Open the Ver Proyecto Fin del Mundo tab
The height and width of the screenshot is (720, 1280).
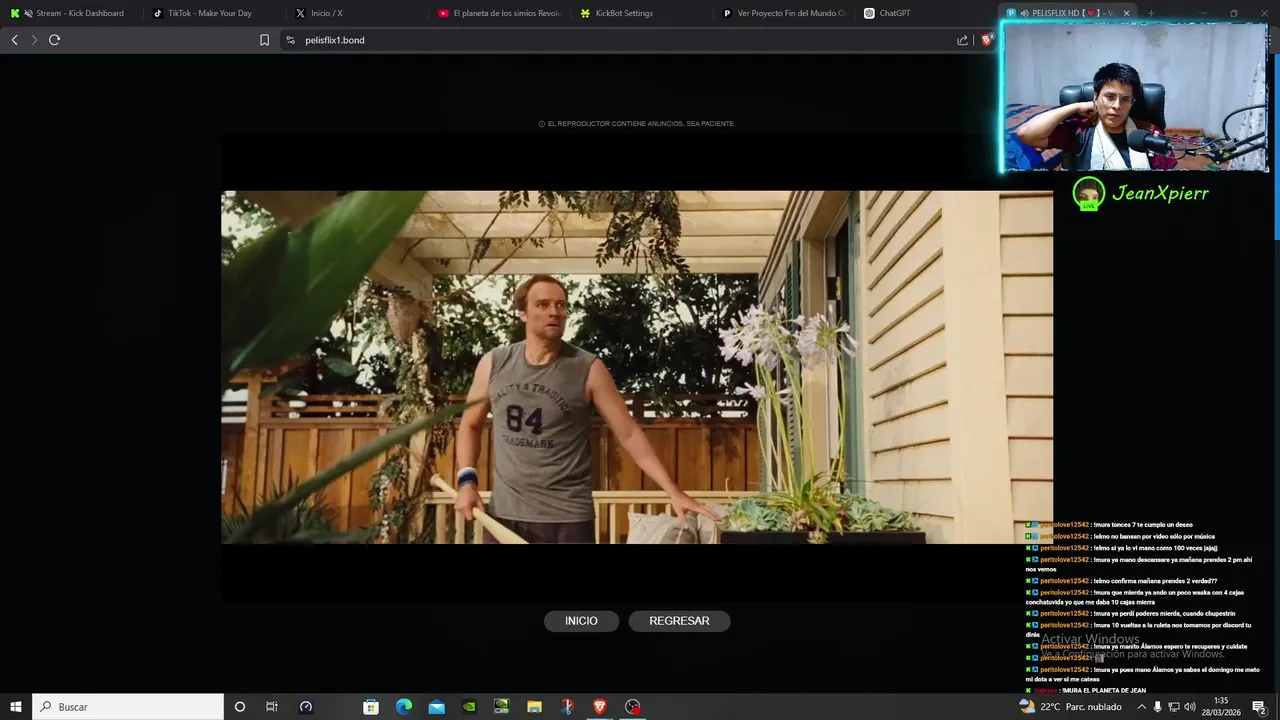coord(785,13)
